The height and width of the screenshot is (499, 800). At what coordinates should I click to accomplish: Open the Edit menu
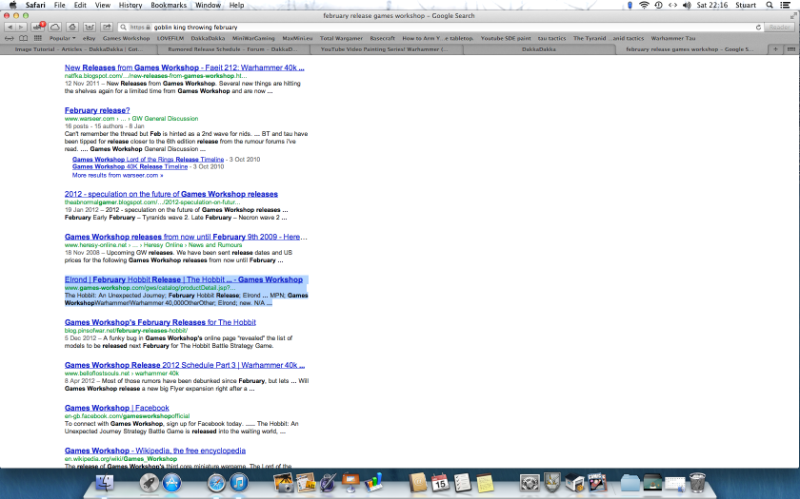[80, 5]
